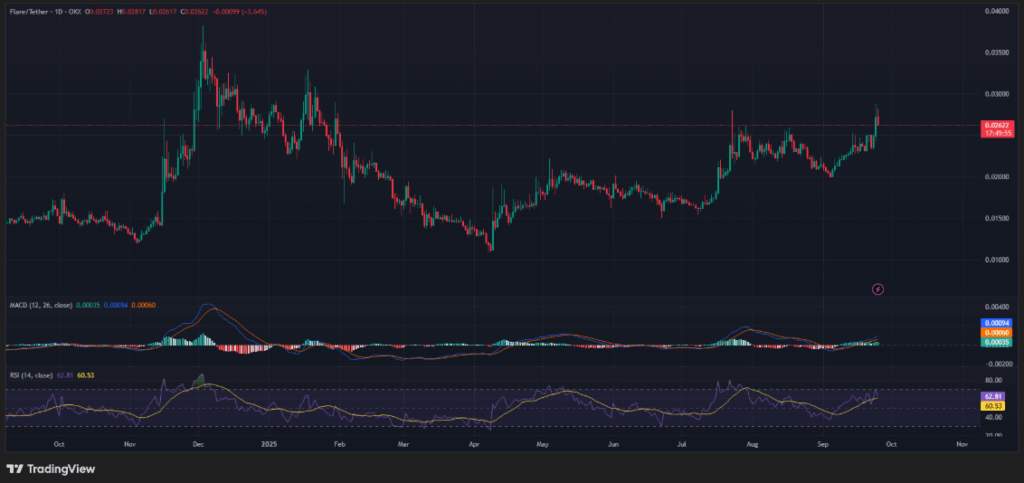Click the 2025 year marker on time axis

pos(267,442)
